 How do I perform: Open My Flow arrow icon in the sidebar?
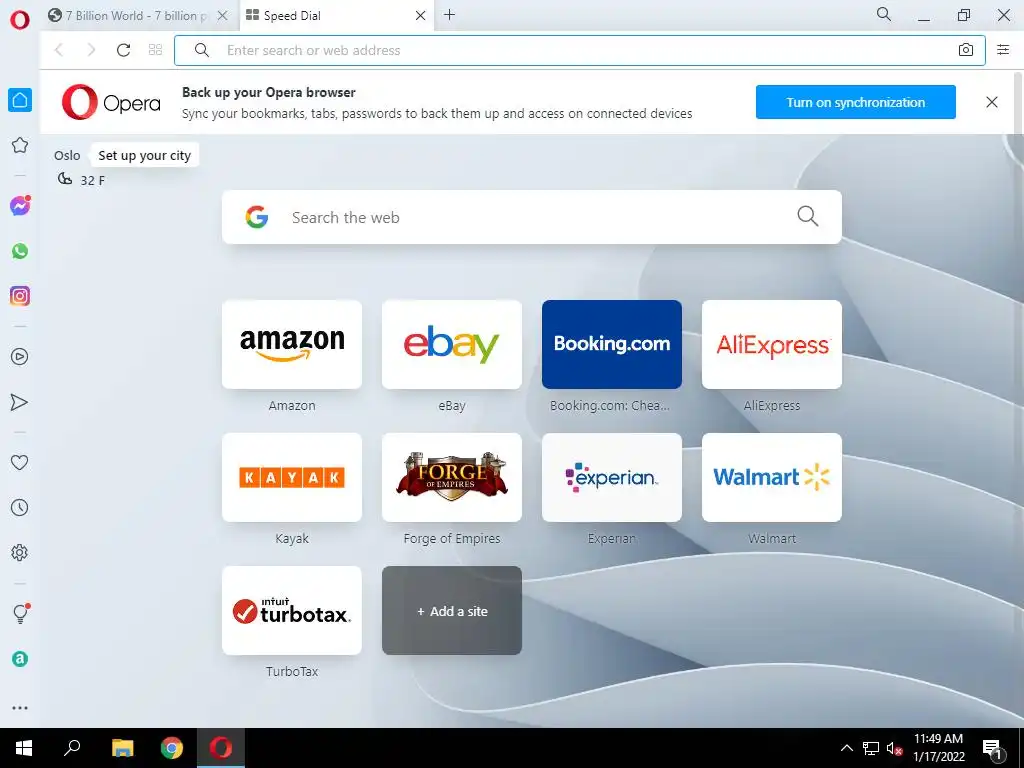[x=20, y=402]
